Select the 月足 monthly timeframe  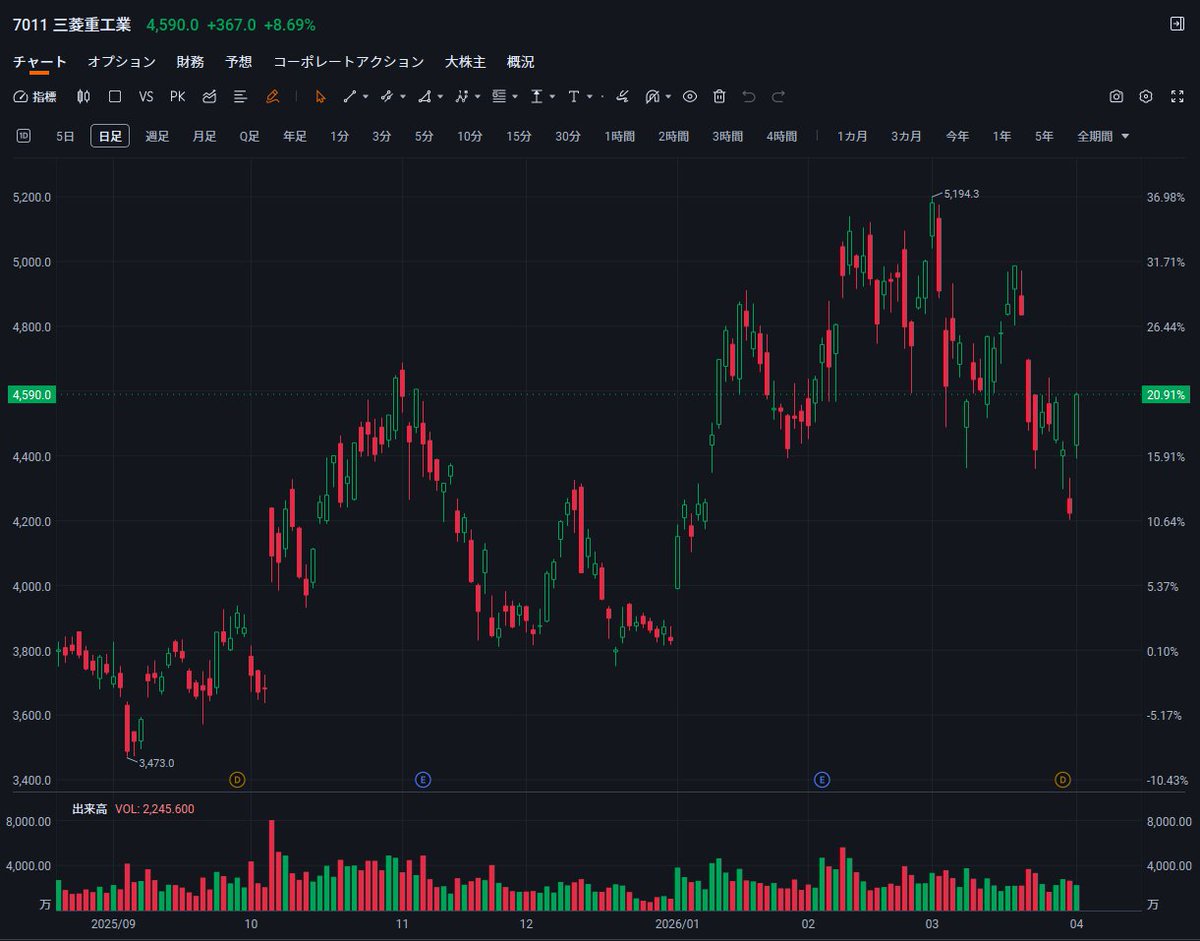click(x=204, y=136)
